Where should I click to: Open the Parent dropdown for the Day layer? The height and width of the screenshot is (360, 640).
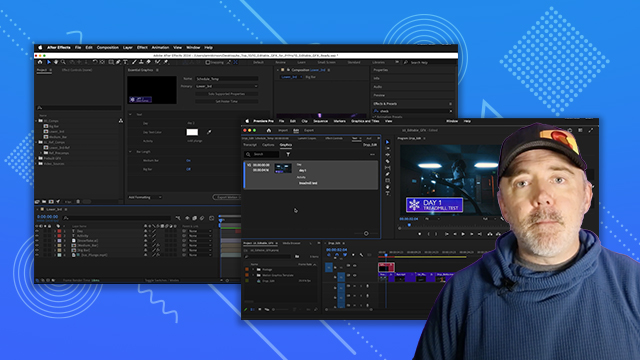[200, 231]
